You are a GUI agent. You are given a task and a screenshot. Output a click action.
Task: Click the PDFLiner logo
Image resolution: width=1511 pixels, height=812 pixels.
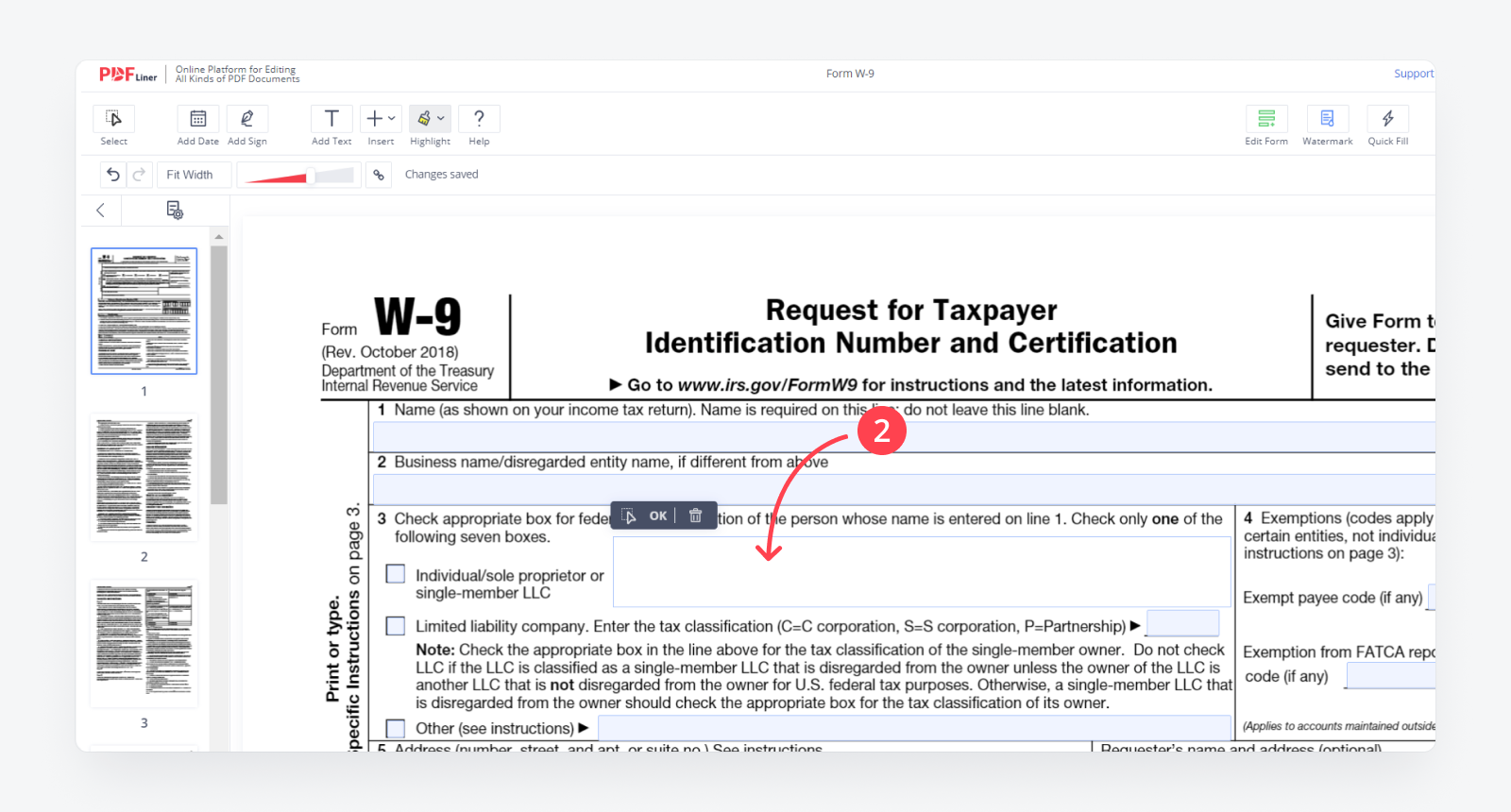(128, 75)
